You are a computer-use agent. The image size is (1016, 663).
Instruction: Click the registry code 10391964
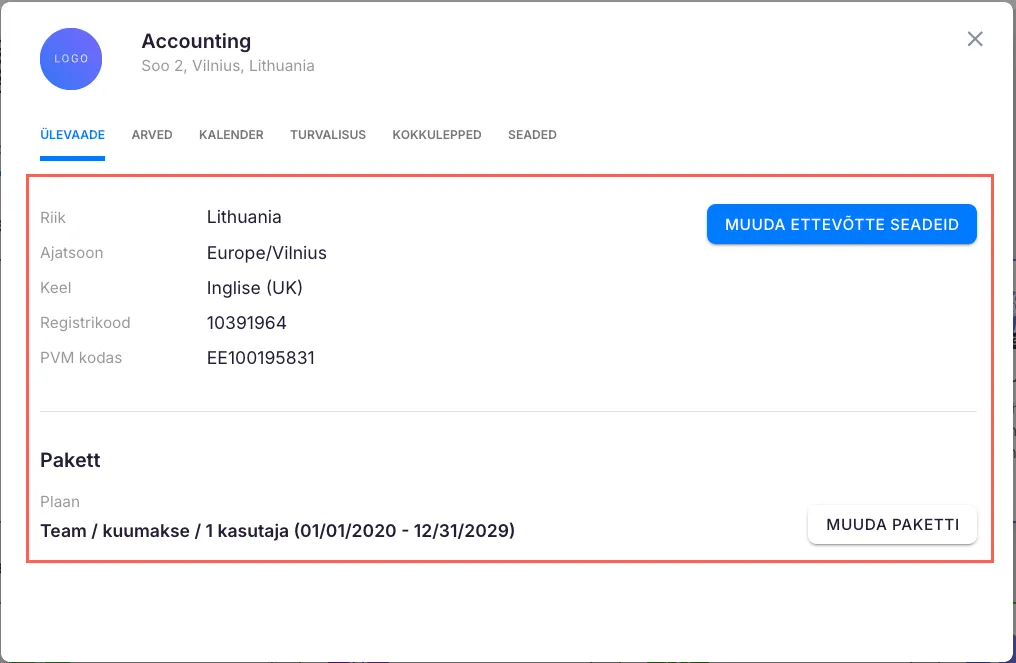tap(247, 323)
